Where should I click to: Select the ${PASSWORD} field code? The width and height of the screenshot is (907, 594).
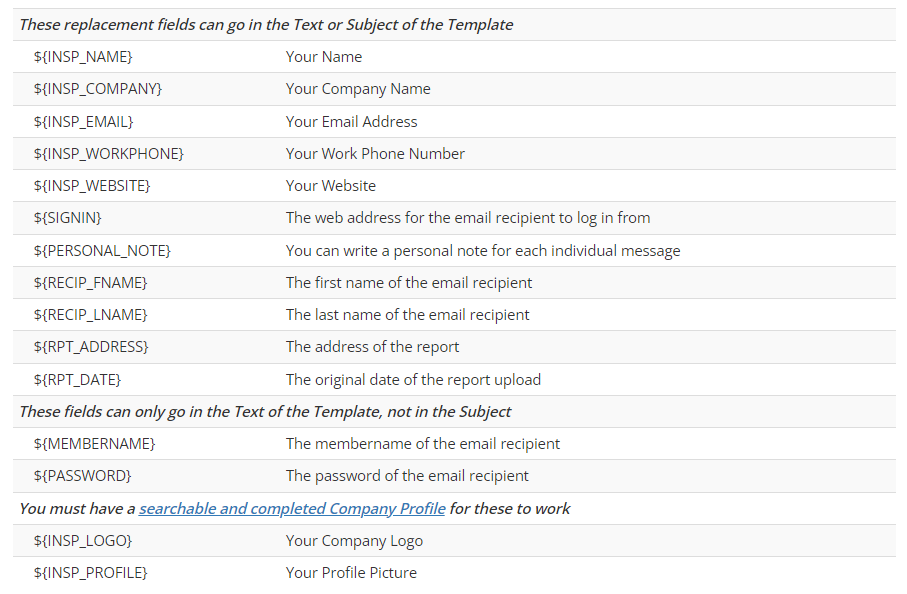coord(83,475)
